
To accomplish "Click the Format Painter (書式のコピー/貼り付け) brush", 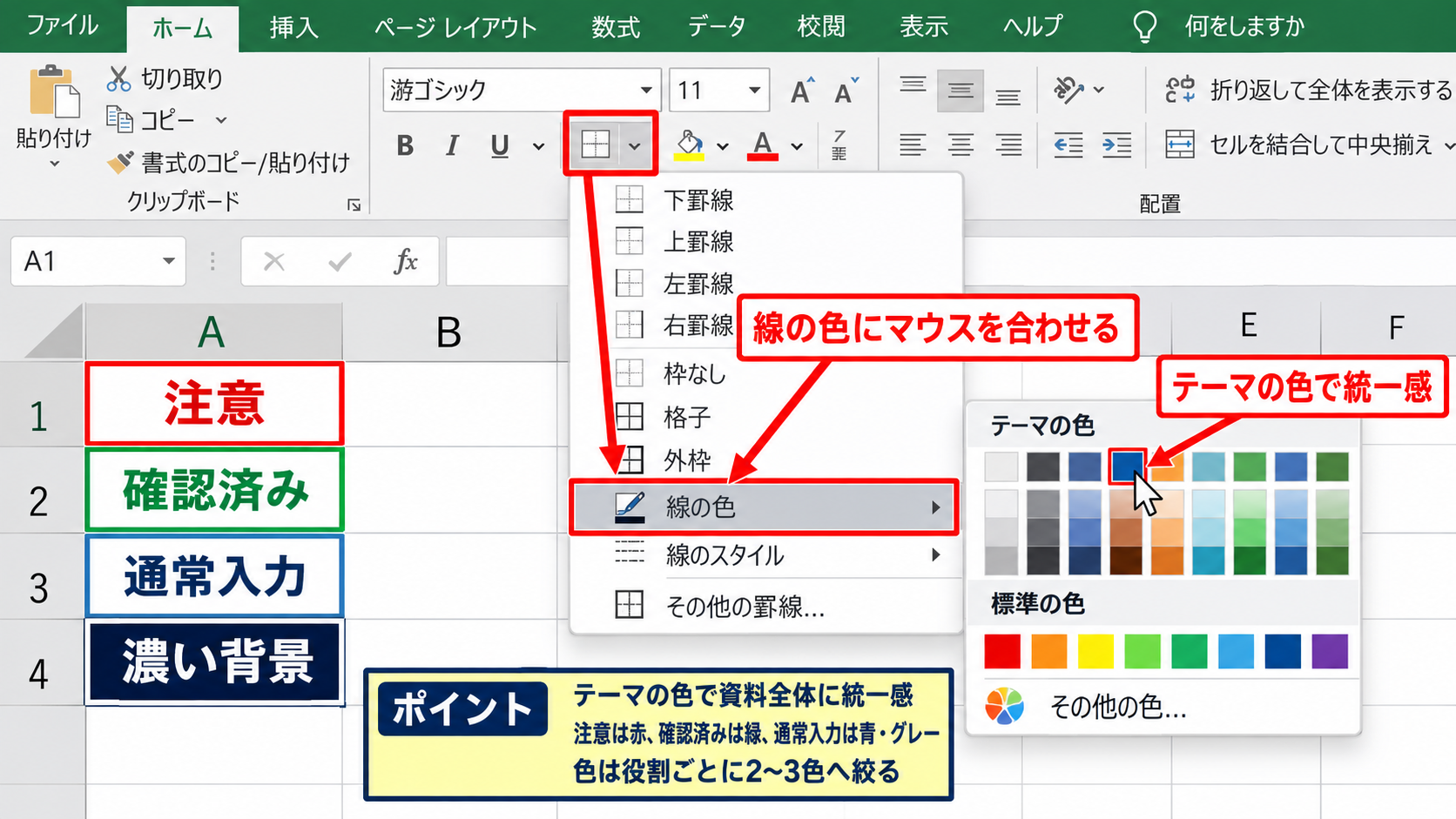I will 119,162.
